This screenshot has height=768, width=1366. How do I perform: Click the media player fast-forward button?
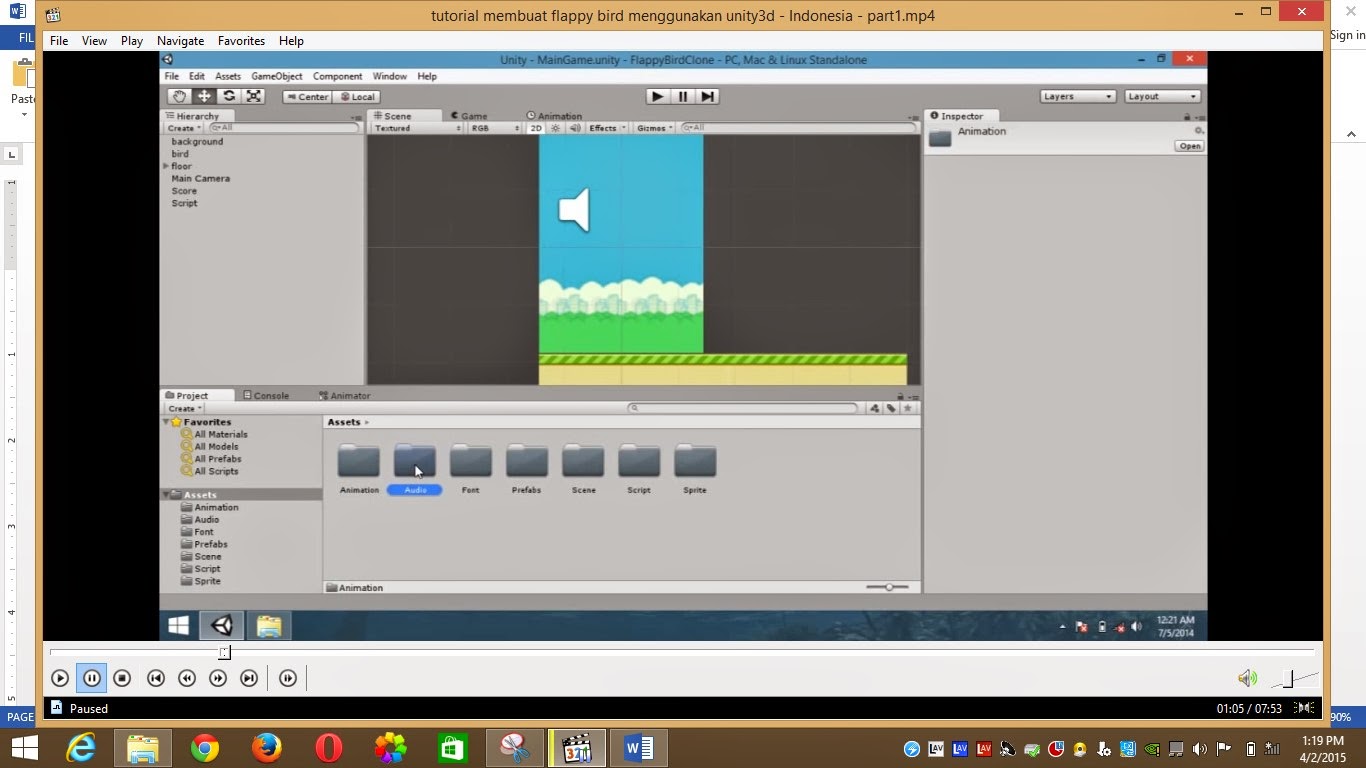[x=218, y=678]
